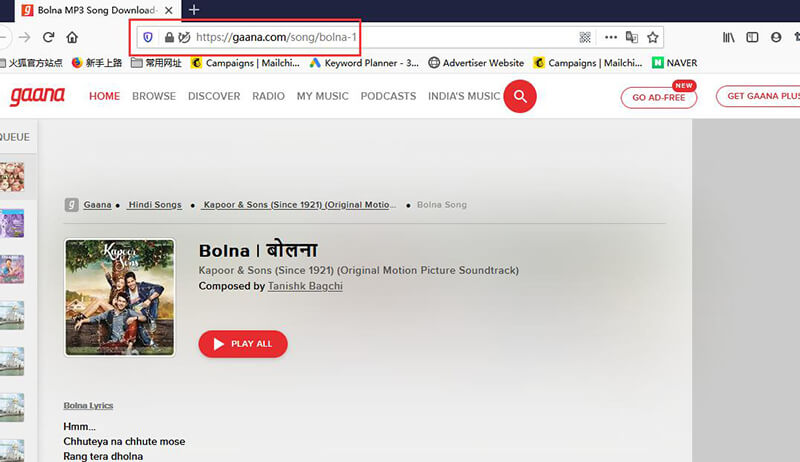Open the PODCASTS menu item

pyautogui.click(x=388, y=96)
